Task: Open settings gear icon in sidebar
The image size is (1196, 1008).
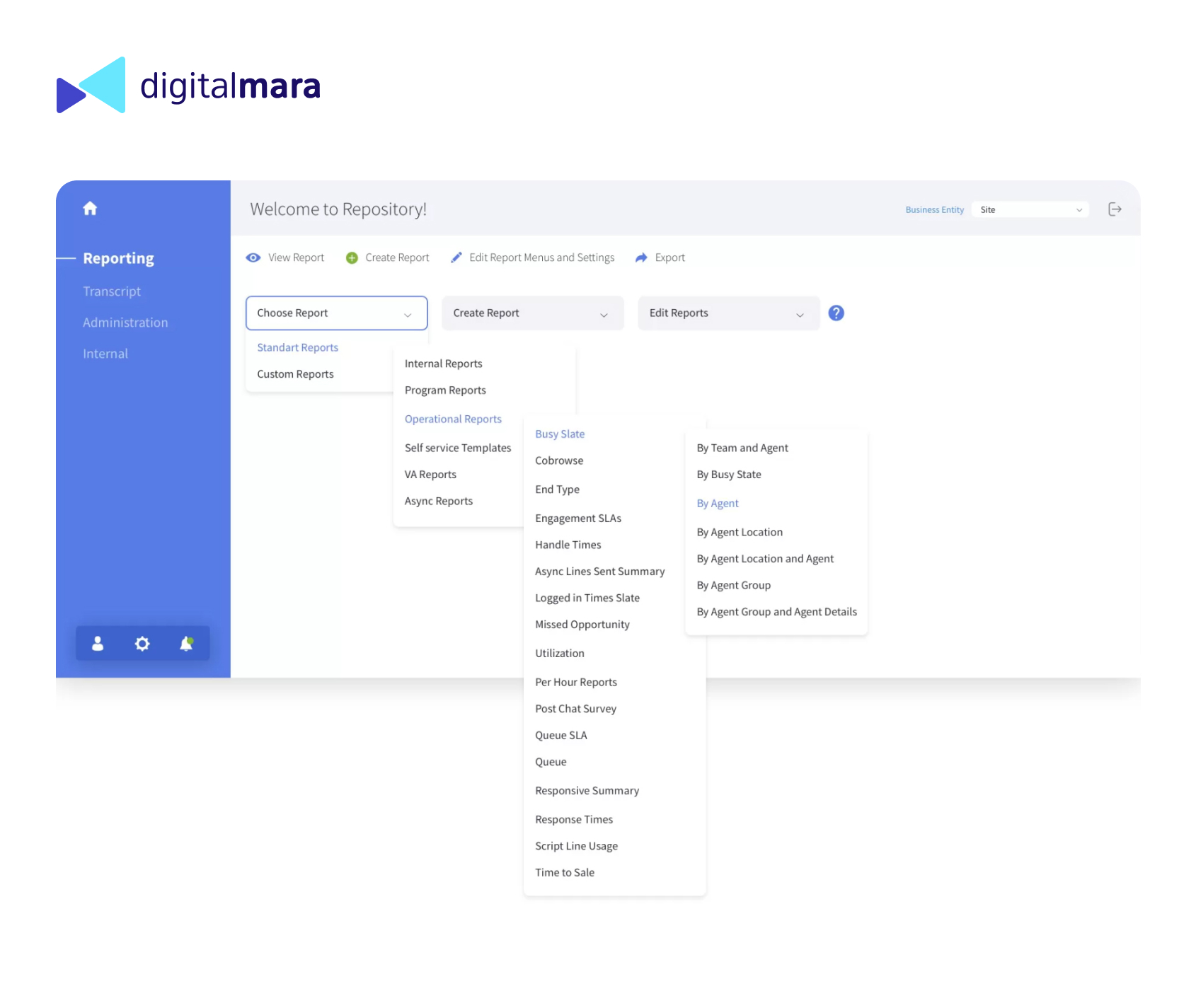Action: (x=142, y=644)
